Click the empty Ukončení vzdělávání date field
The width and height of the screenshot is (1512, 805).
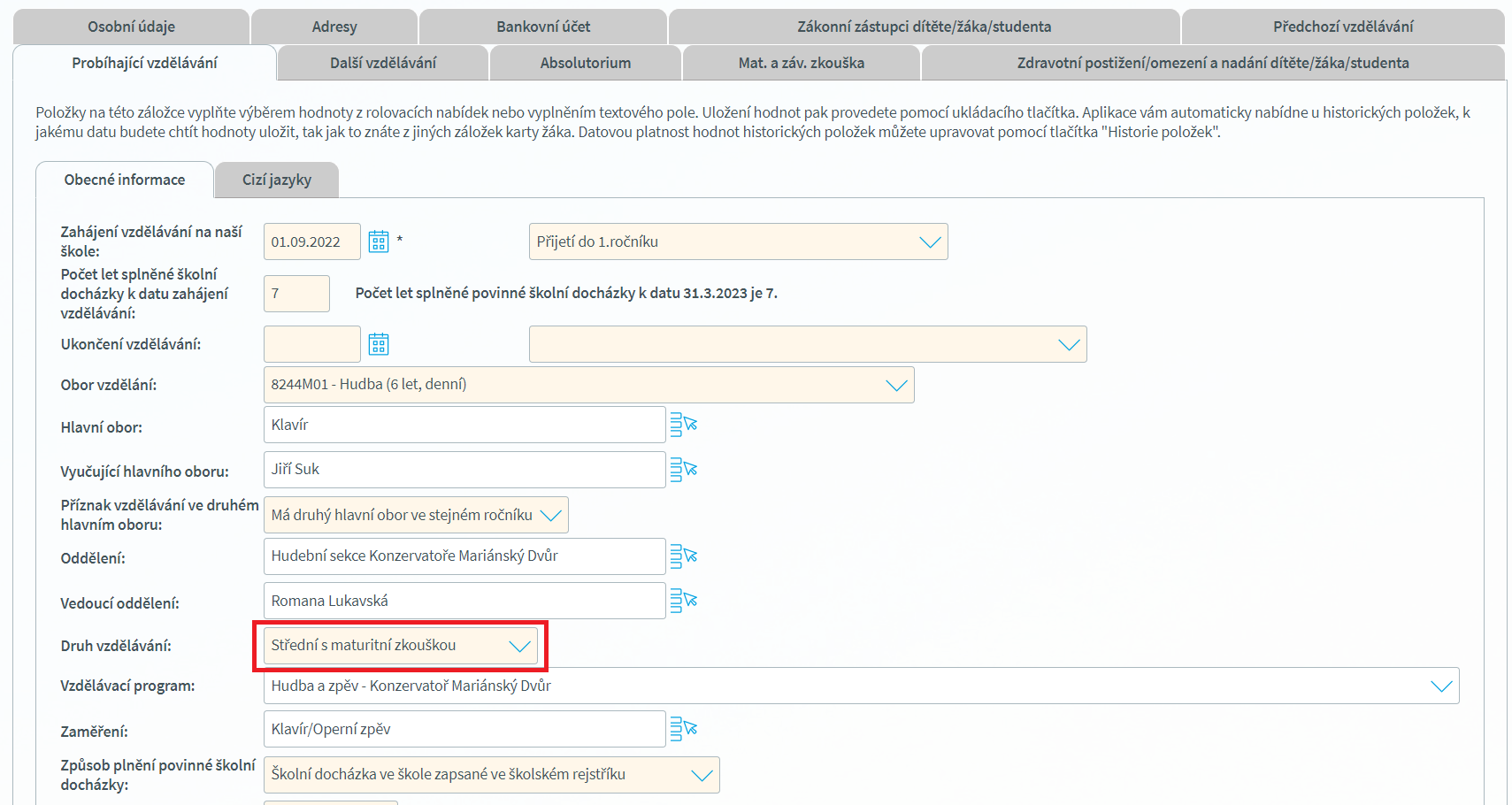click(312, 344)
